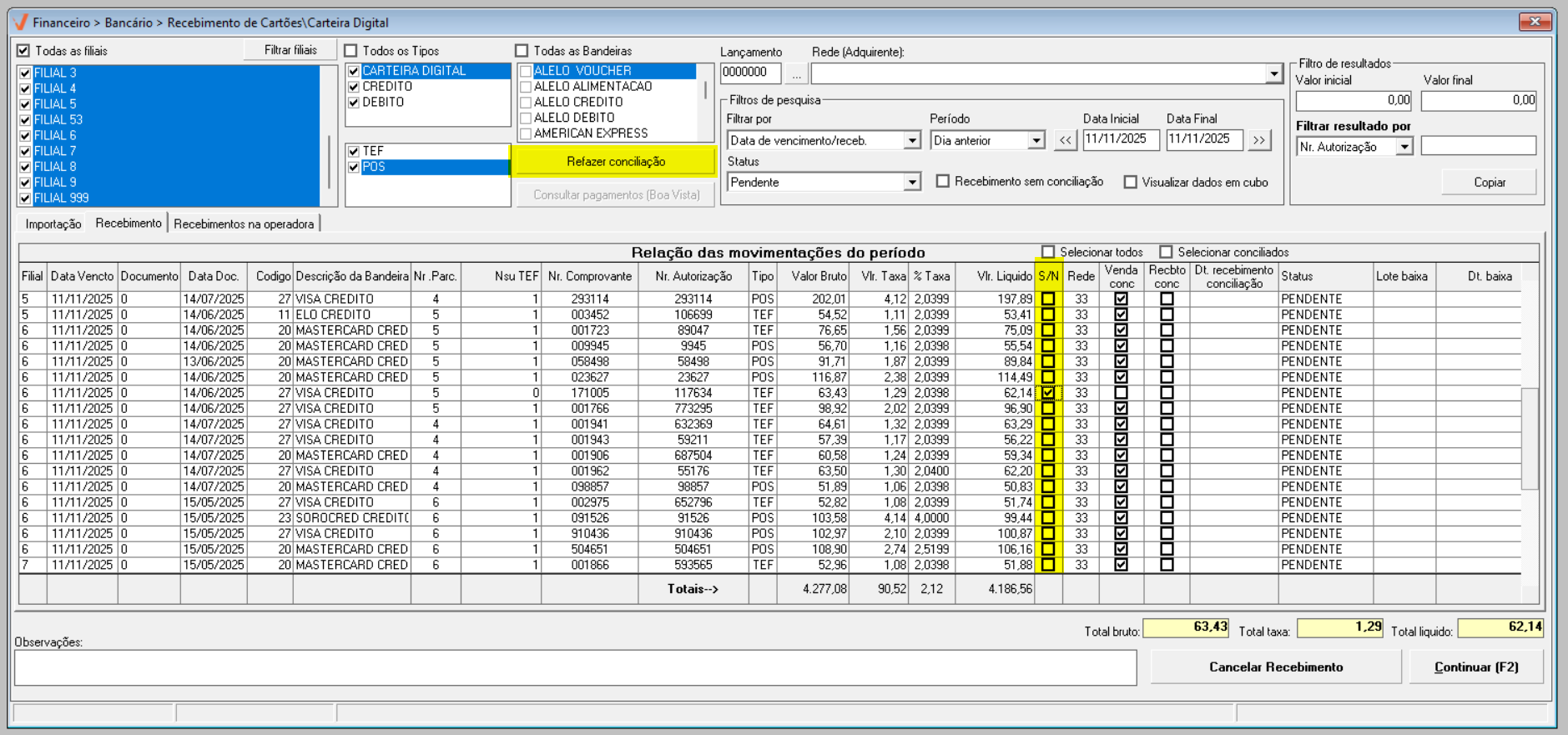Expand the Status Pendente dropdown

click(912, 183)
